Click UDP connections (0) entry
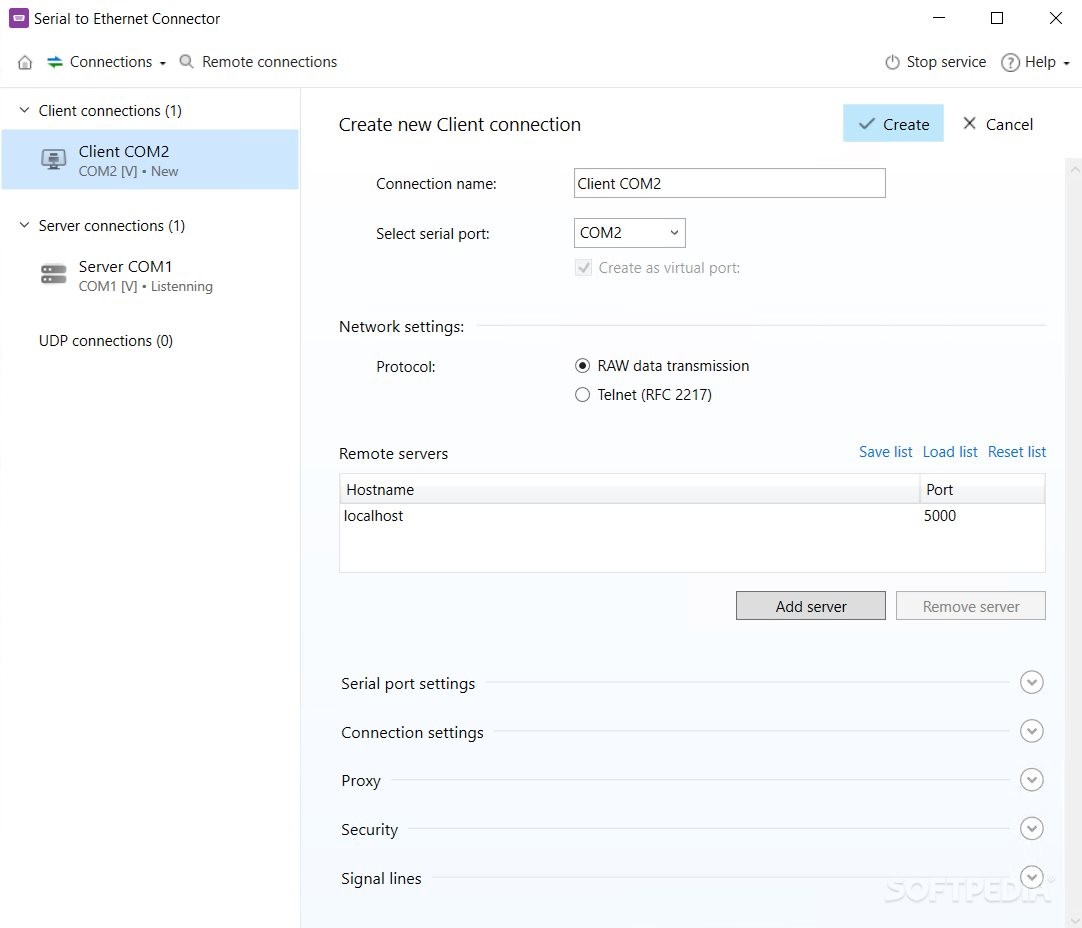This screenshot has height=928, width=1082. [x=106, y=341]
